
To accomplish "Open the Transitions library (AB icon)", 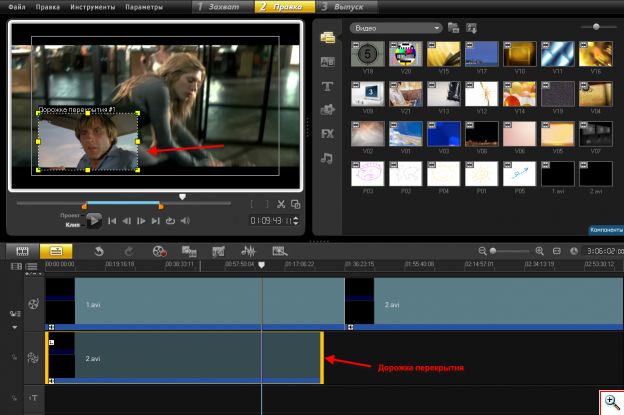I will 328,62.
